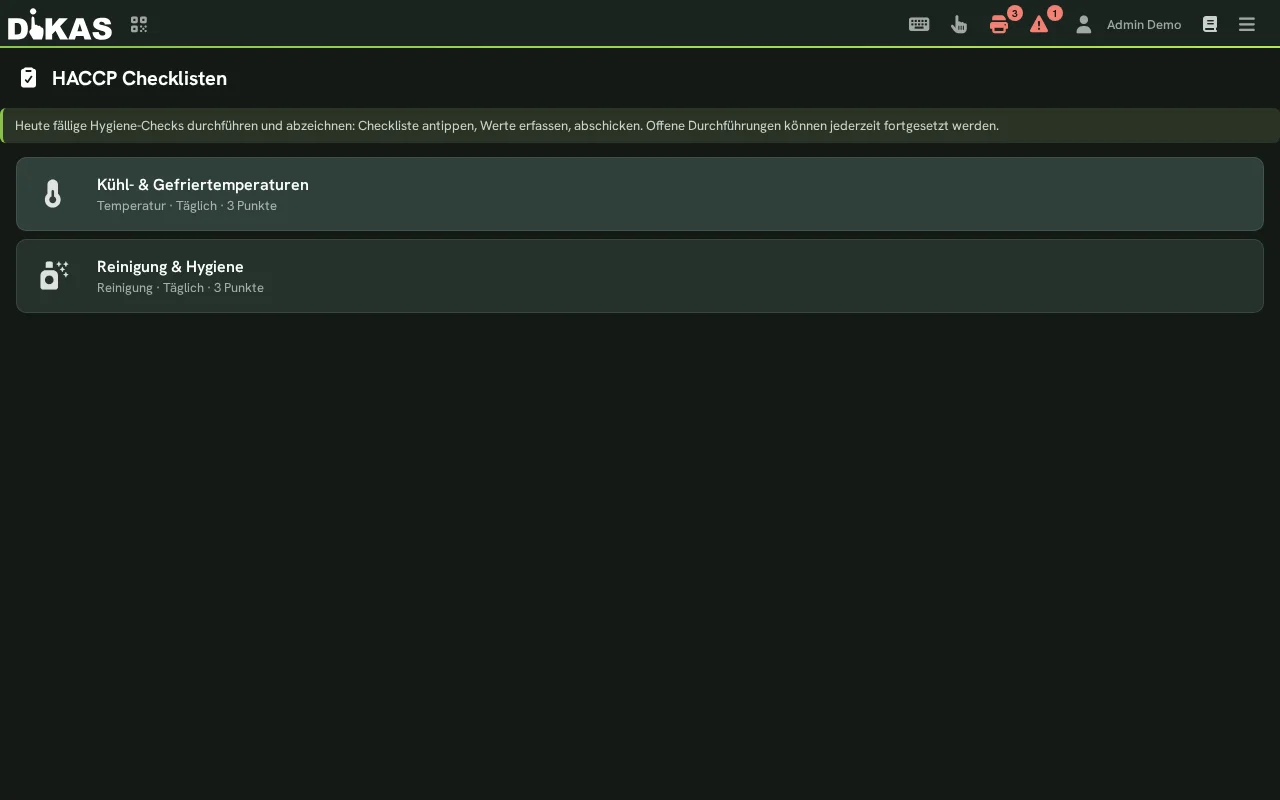Open the Reinigung & Hygiene checklist

(x=640, y=276)
